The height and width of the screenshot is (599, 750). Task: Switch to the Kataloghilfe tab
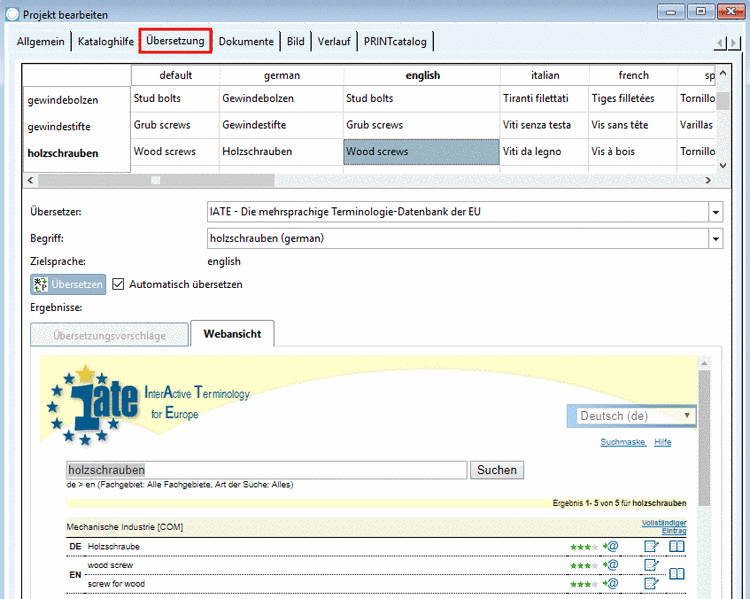tap(106, 42)
